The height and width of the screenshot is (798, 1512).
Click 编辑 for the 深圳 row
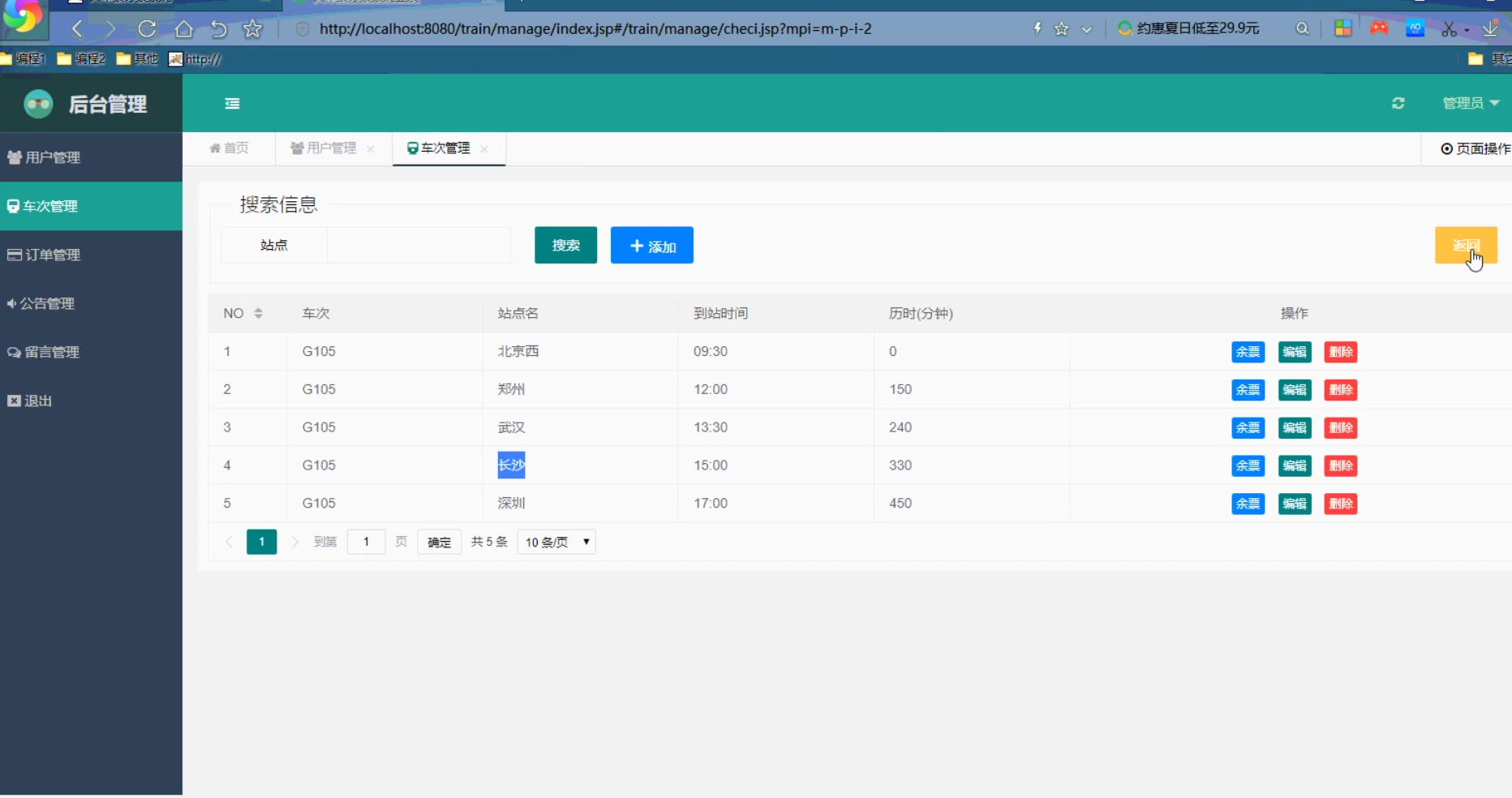(x=1295, y=504)
